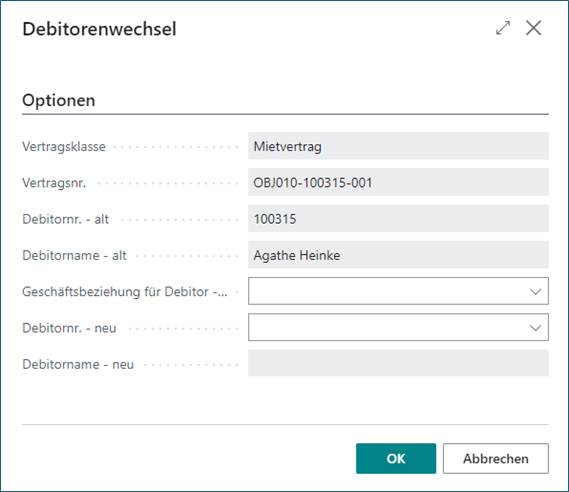Open the Debitornr. - neu dropdown arrow
This screenshot has height=492, width=569.
point(535,328)
